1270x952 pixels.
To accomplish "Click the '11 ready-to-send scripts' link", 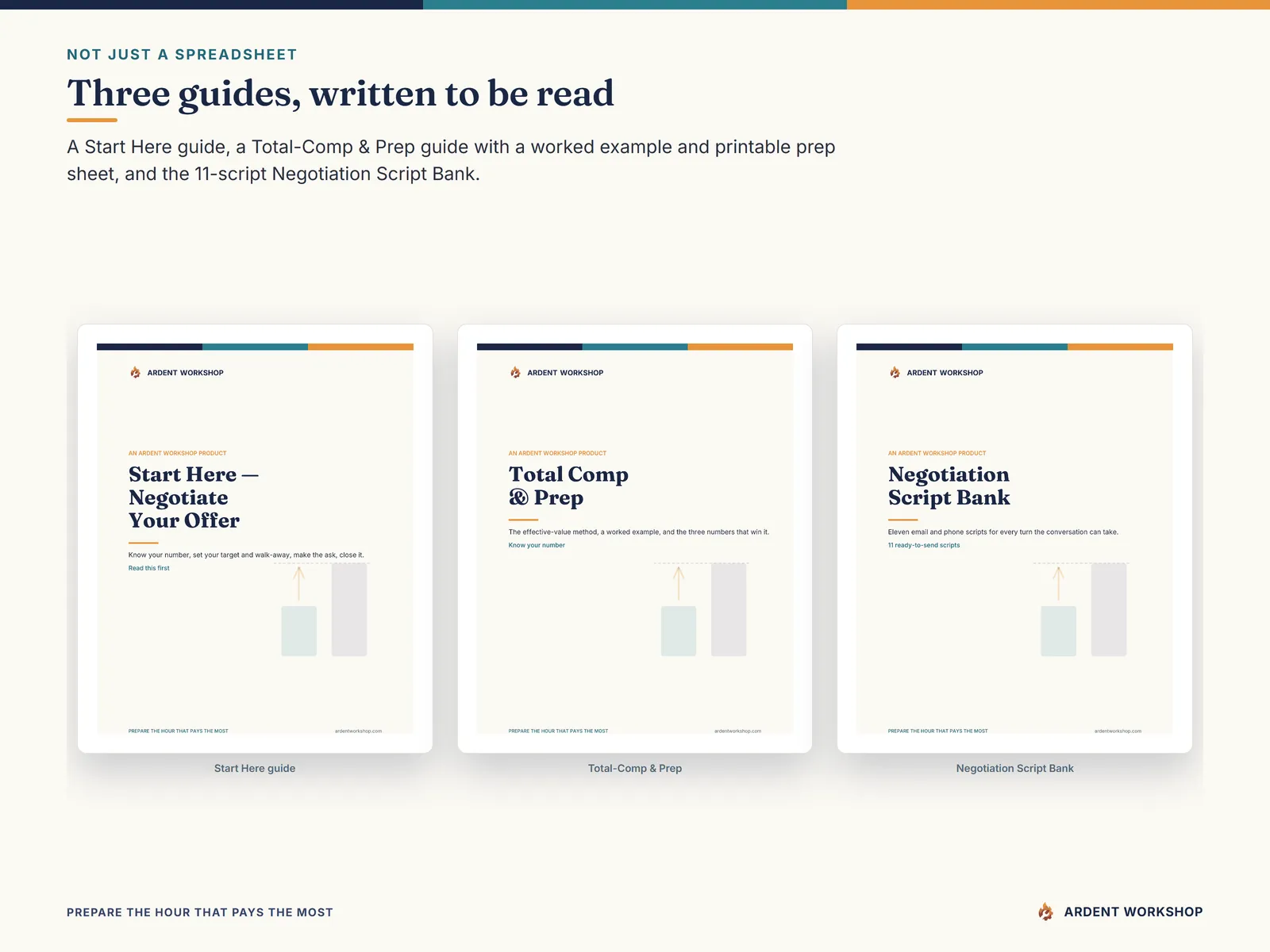I will click(924, 545).
